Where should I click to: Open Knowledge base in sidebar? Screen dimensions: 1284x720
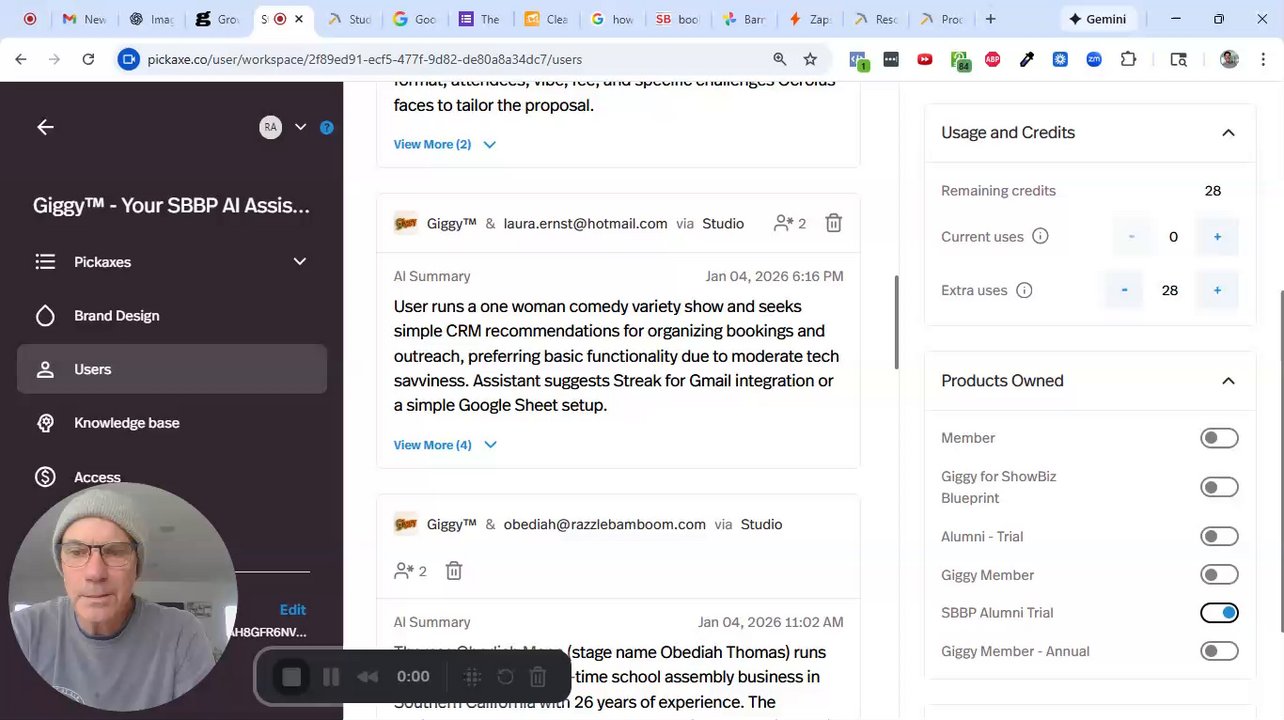(172, 423)
